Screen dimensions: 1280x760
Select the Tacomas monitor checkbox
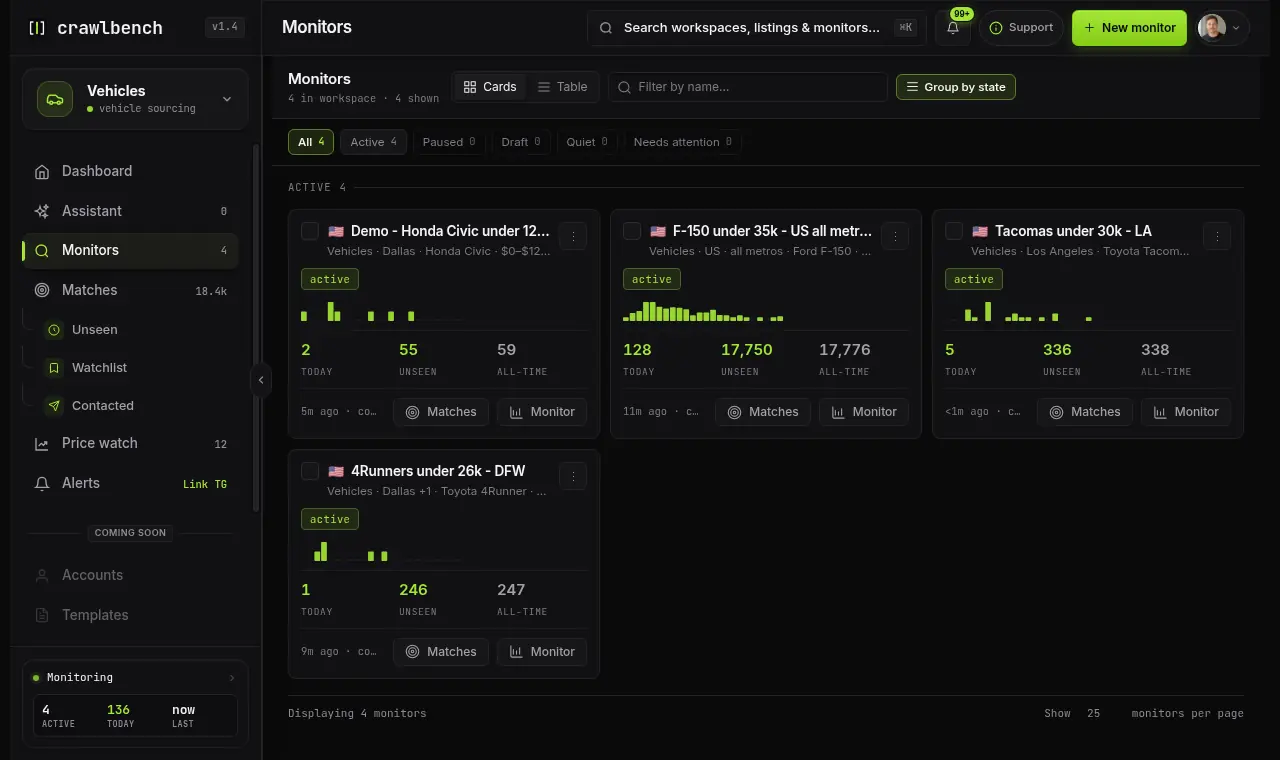[x=954, y=231]
